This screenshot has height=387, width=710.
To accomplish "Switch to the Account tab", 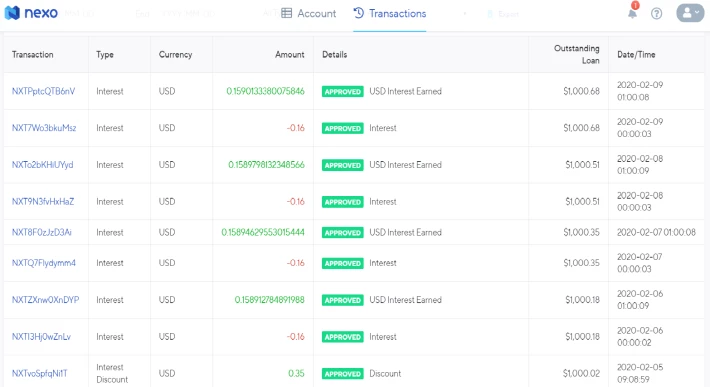I will (x=308, y=14).
